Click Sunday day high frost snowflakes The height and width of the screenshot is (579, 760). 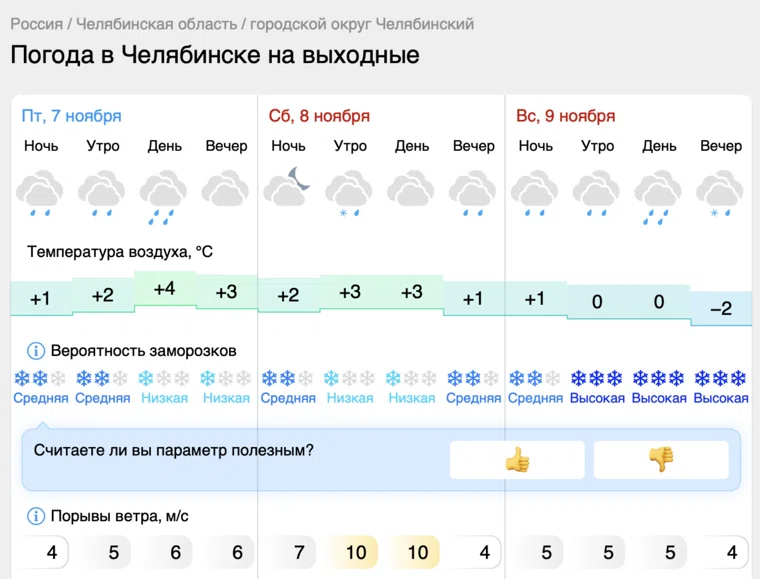tap(659, 379)
